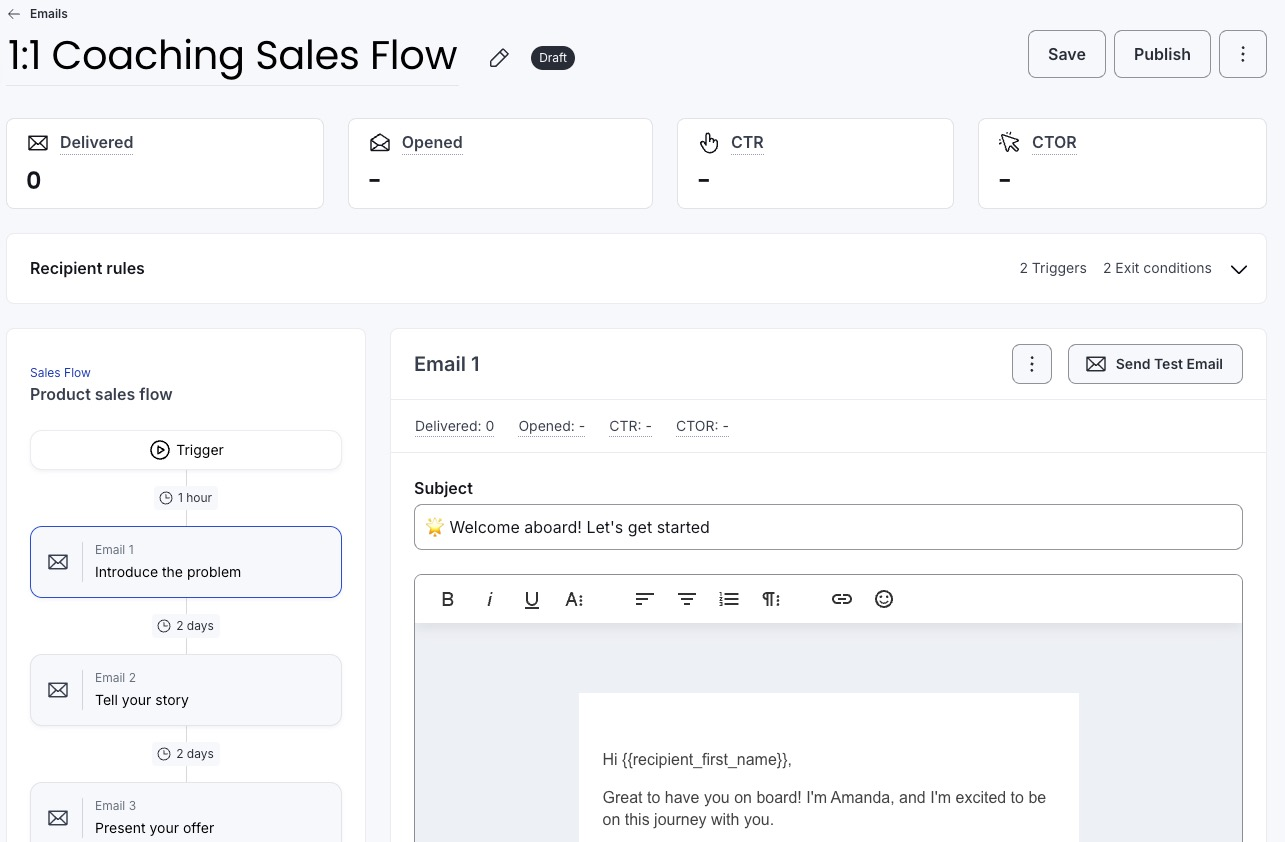Click the Subject input field
Image resolution: width=1285 pixels, height=842 pixels.
tap(828, 527)
